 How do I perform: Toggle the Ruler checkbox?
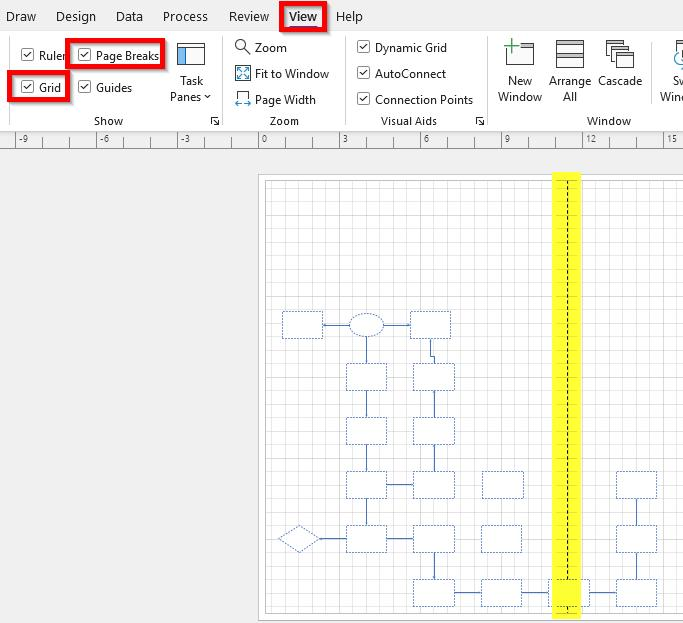tap(27, 55)
